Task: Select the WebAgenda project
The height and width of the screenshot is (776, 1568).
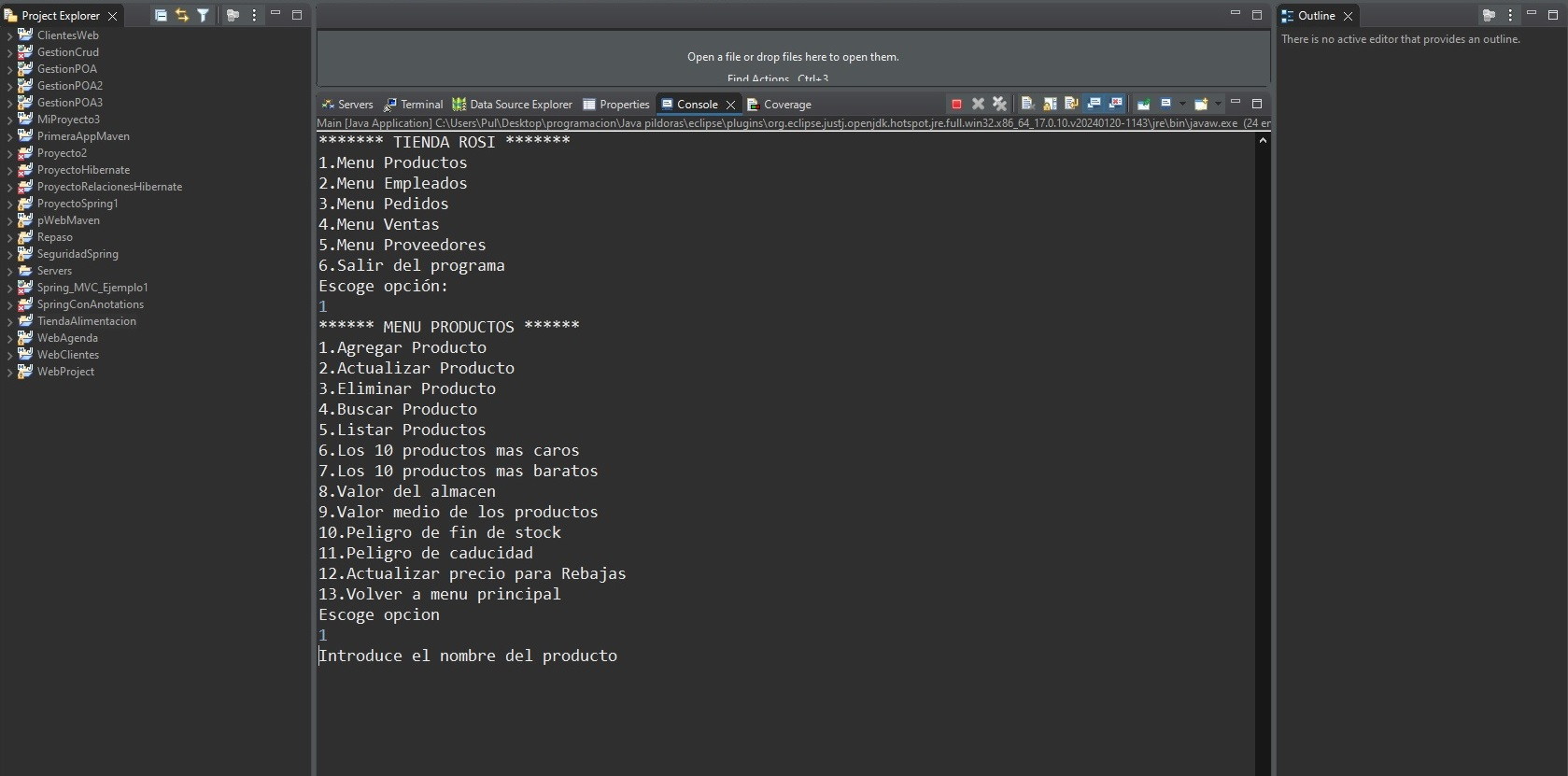Action: tap(67, 338)
